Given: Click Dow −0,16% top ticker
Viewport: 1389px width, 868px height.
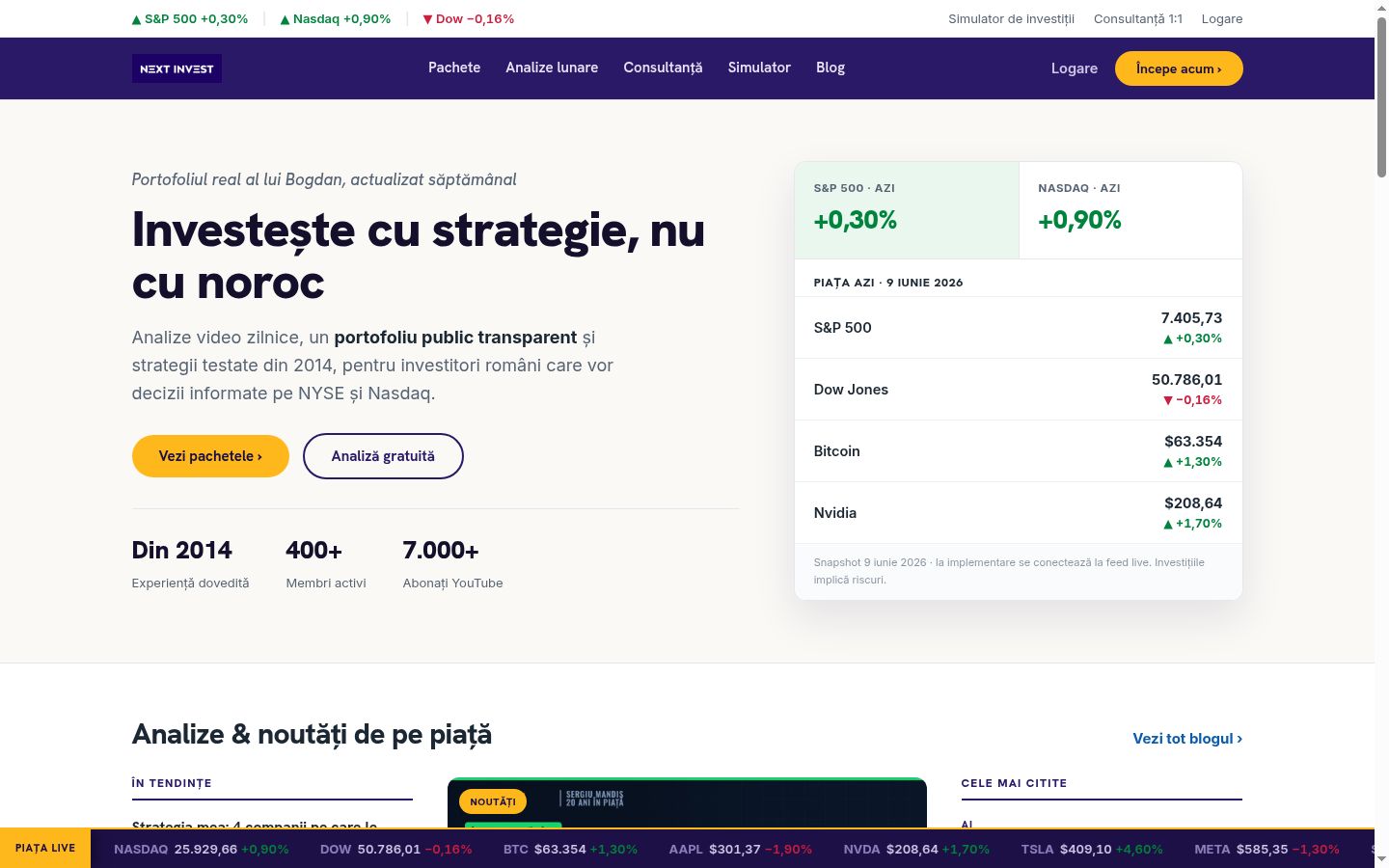Looking at the screenshot, I should coord(469,18).
